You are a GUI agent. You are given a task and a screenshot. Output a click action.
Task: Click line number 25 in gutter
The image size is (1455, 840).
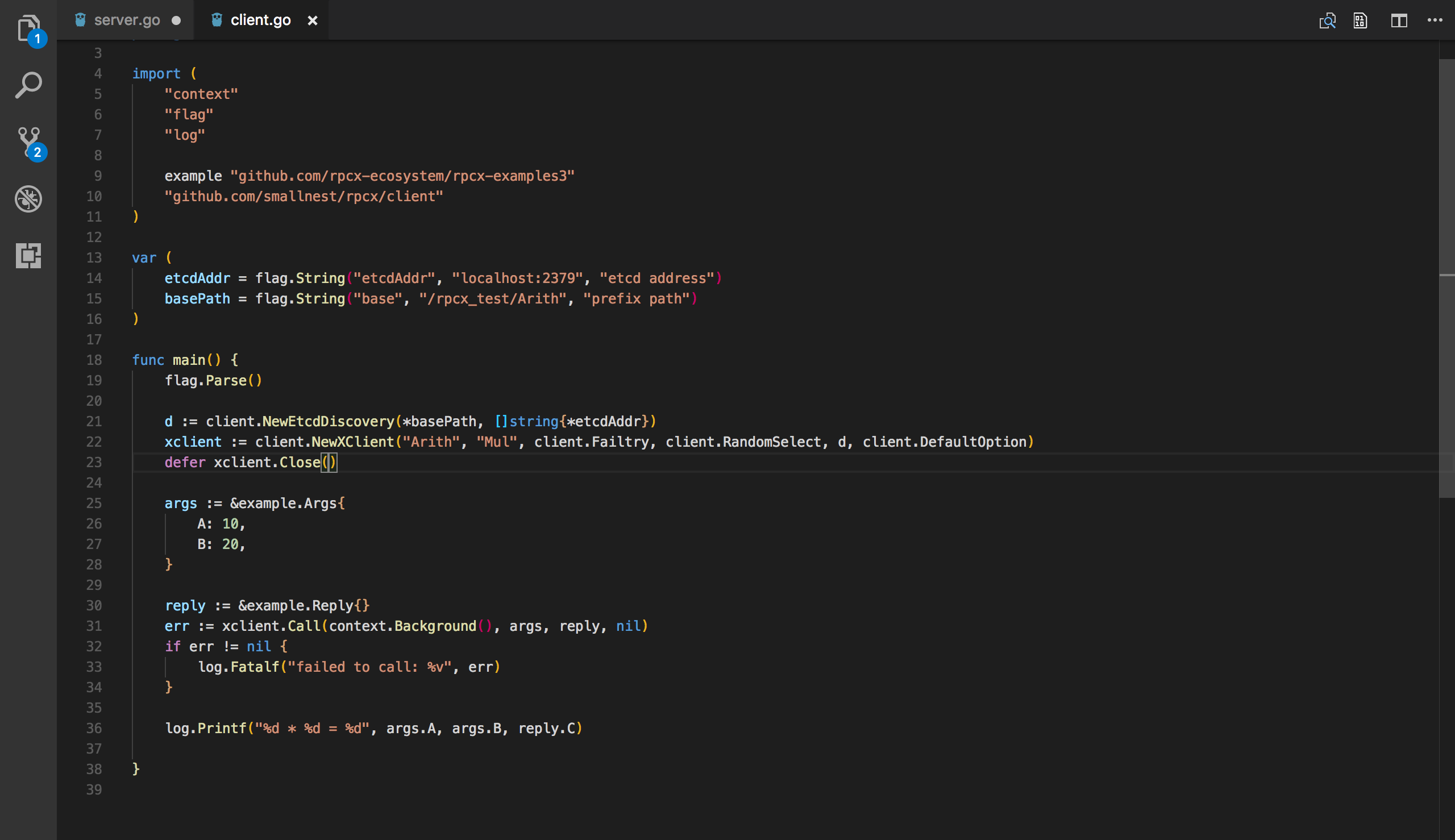[x=94, y=503]
